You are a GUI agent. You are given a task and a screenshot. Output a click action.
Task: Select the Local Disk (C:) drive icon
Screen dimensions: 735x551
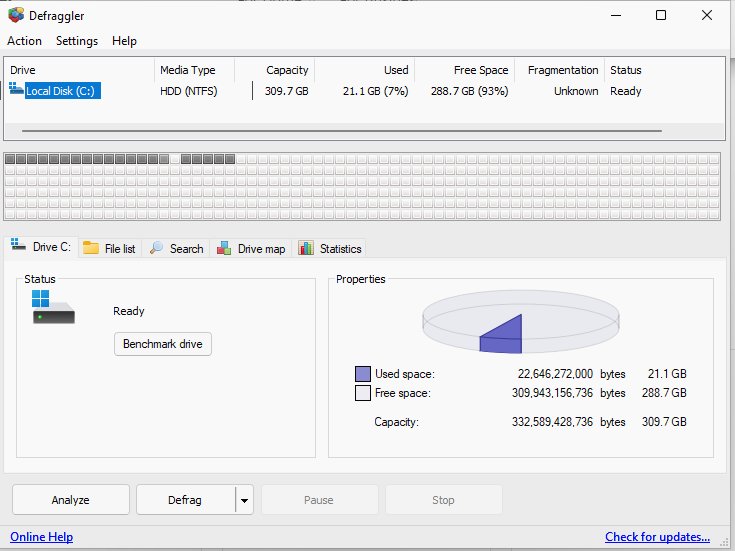click(x=17, y=91)
